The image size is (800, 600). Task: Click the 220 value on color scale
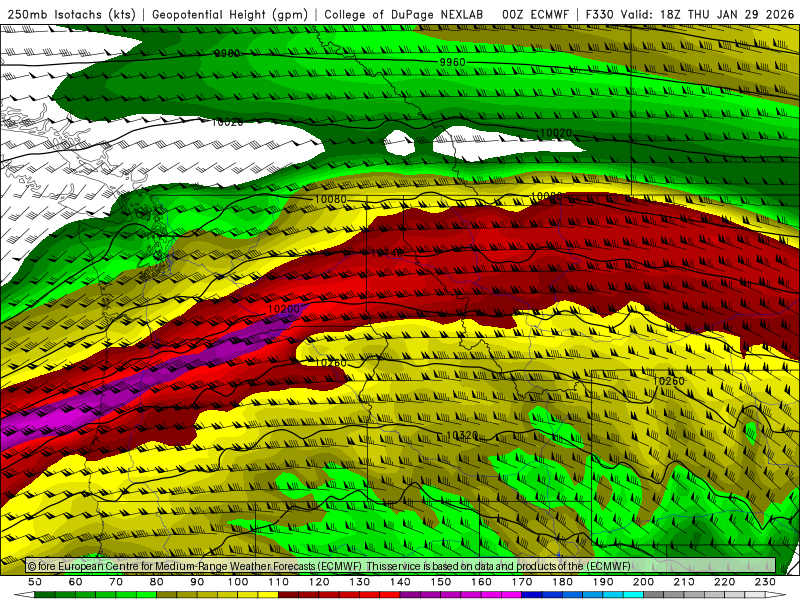(x=724, y=582)
